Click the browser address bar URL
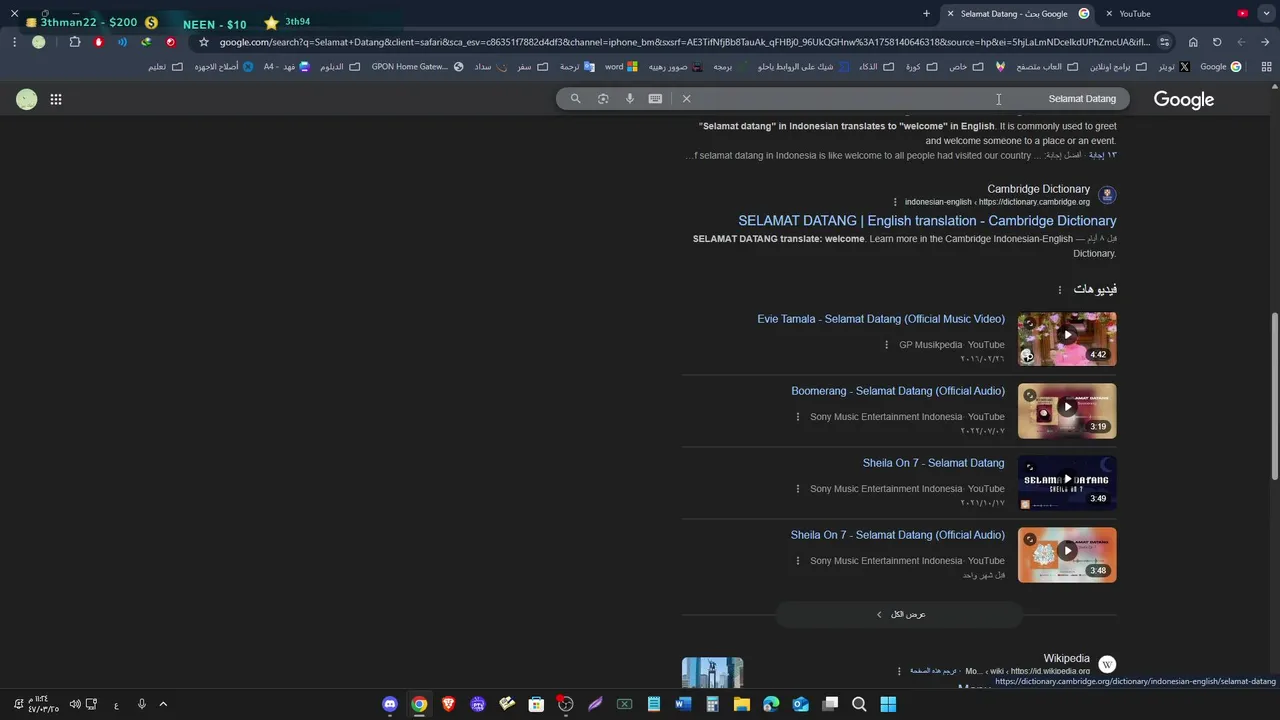This screenshot has width=1280, height=720. coord(684,42)
